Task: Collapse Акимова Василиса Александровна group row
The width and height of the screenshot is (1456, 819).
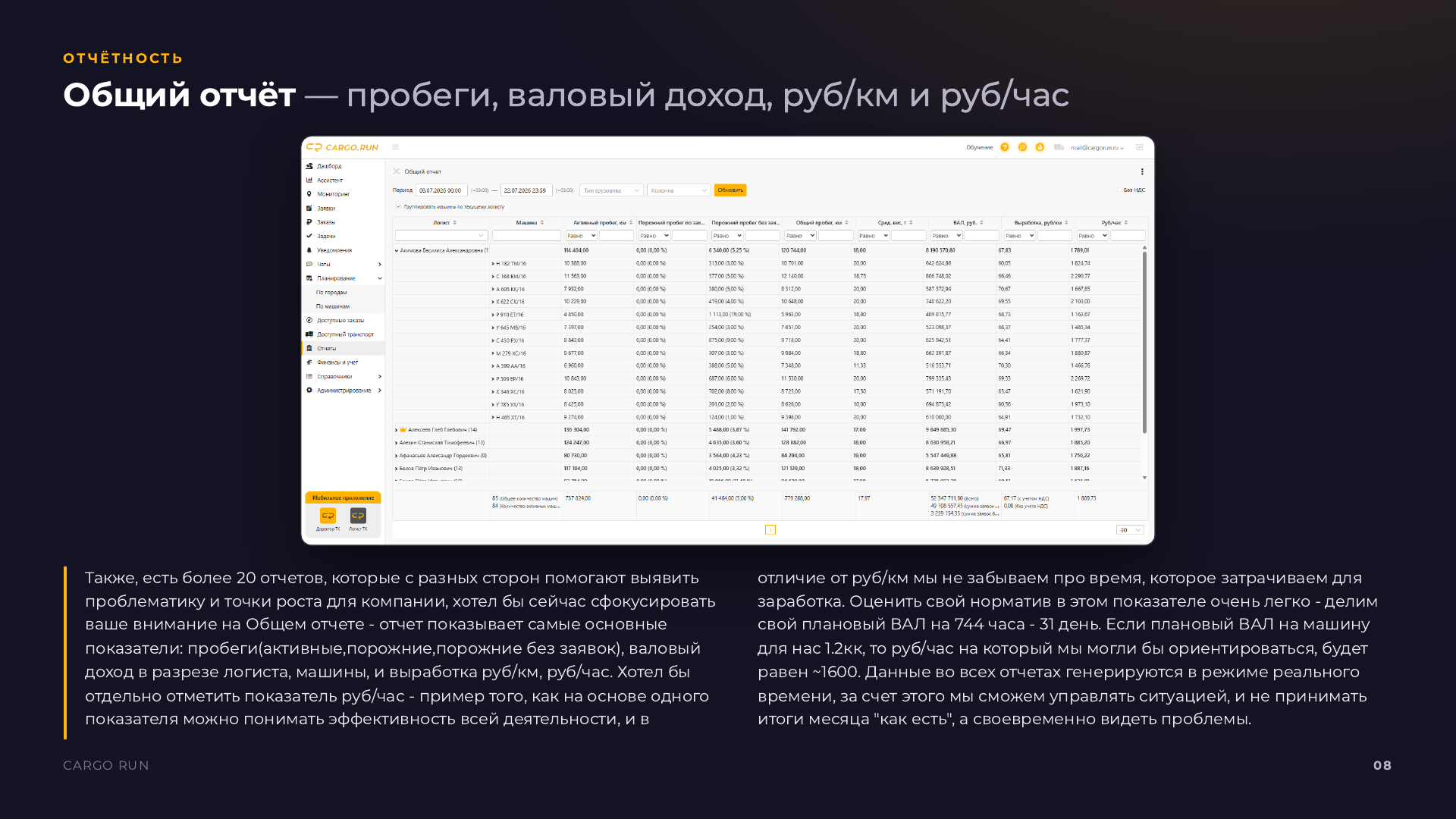Action: (396, 250)
